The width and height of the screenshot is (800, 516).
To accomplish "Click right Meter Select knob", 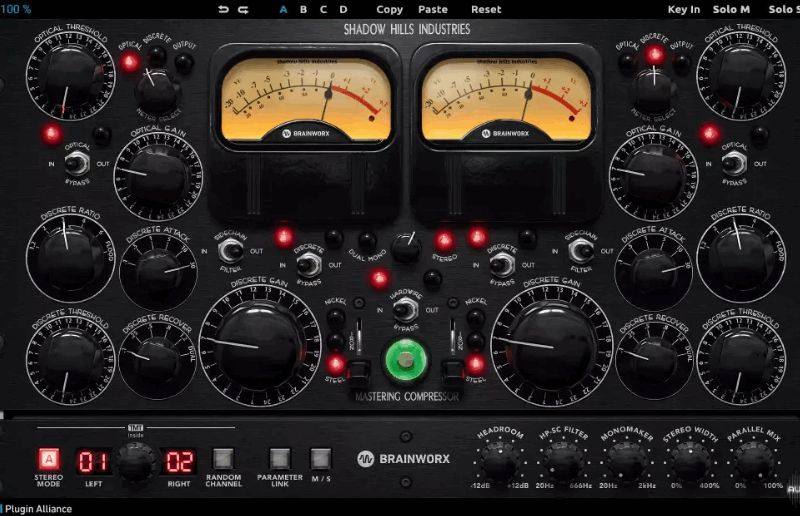I will (654, 93).
